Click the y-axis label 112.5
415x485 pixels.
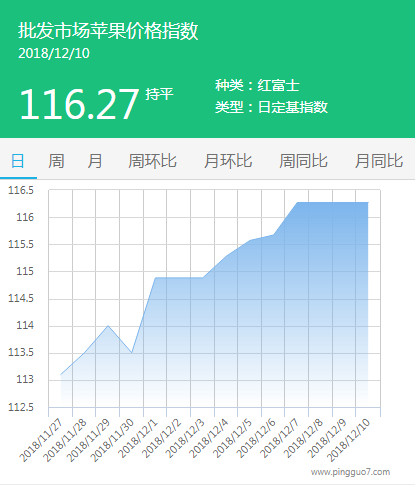coord(21,407)
